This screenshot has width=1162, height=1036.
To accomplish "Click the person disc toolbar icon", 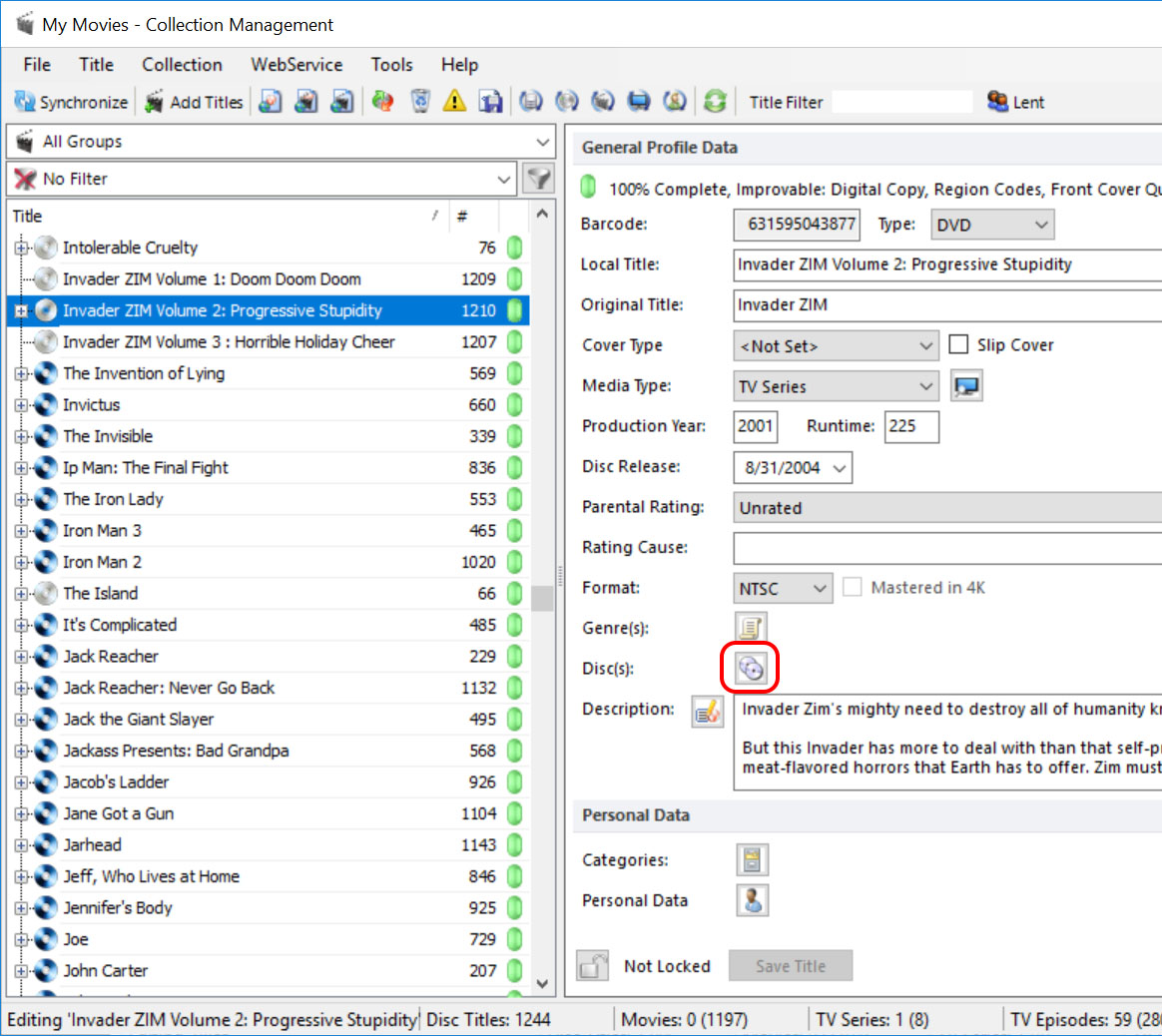I will tap(675, 101).
